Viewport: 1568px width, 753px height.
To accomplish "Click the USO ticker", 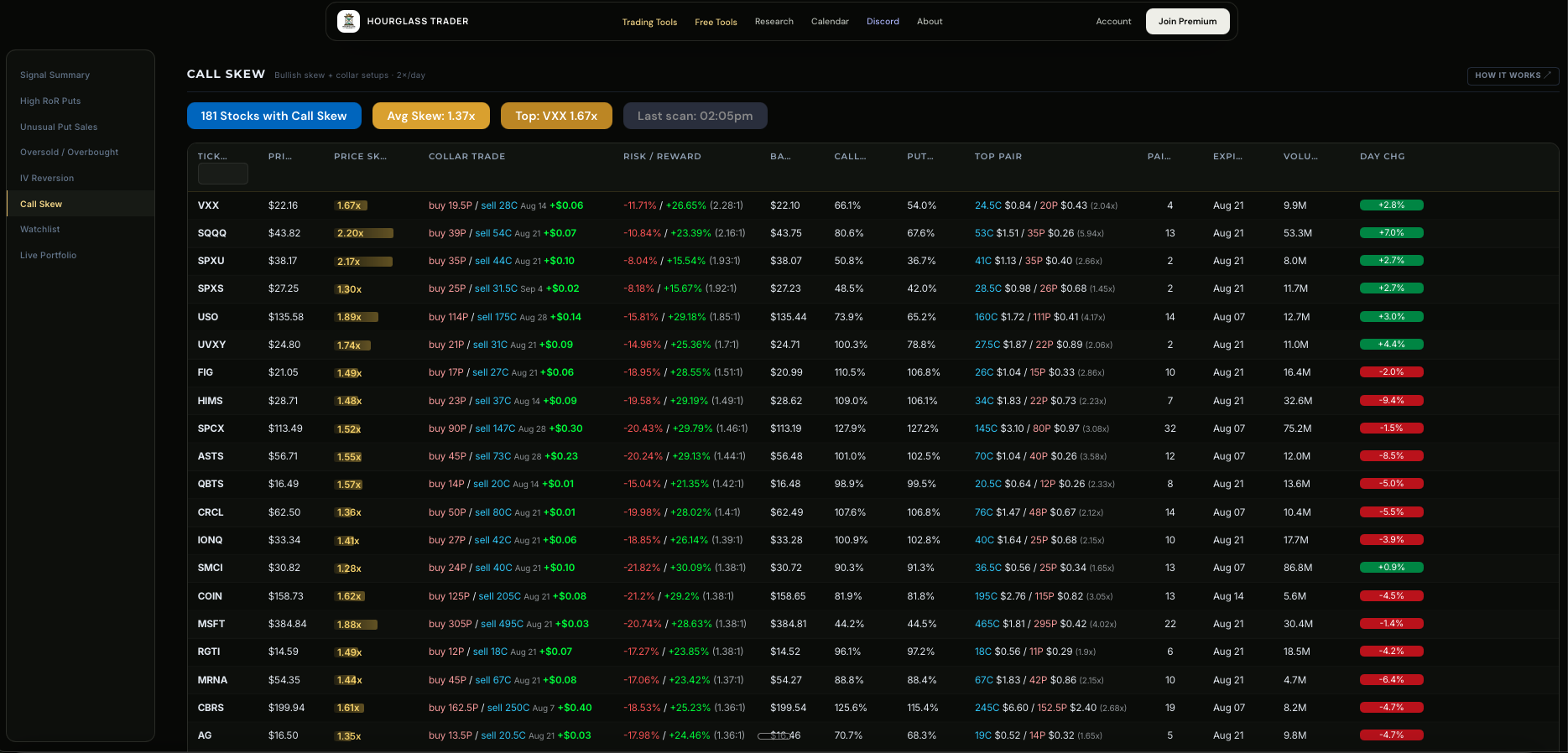I will click(x=207, y=317).
